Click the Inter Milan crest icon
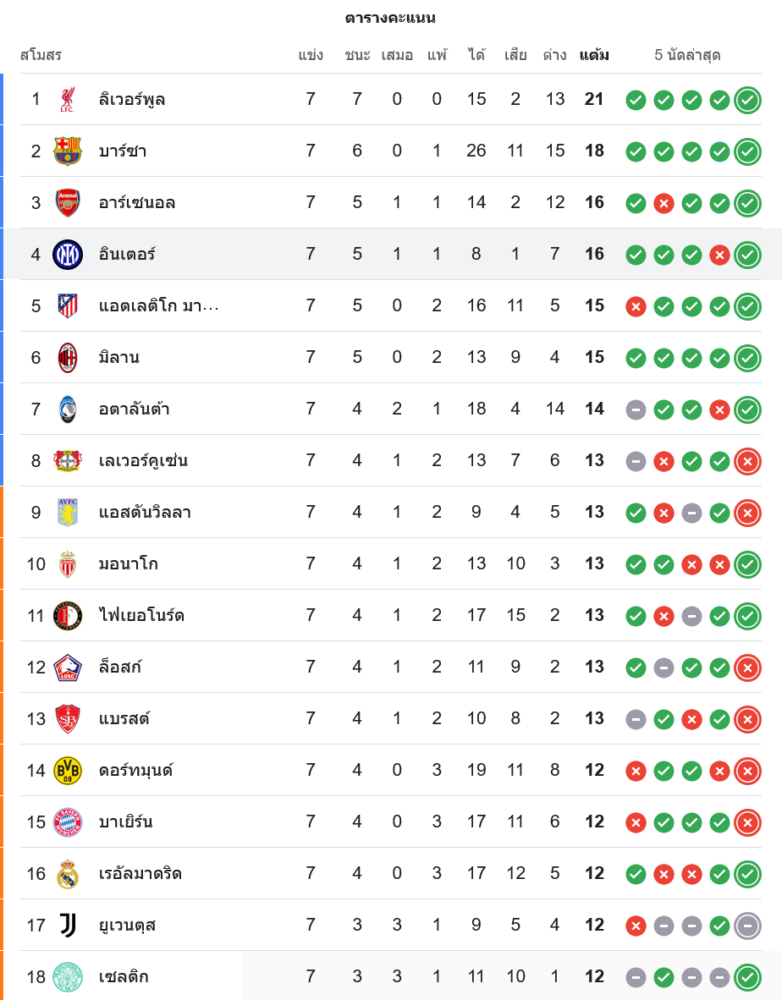 pos(67,254)
